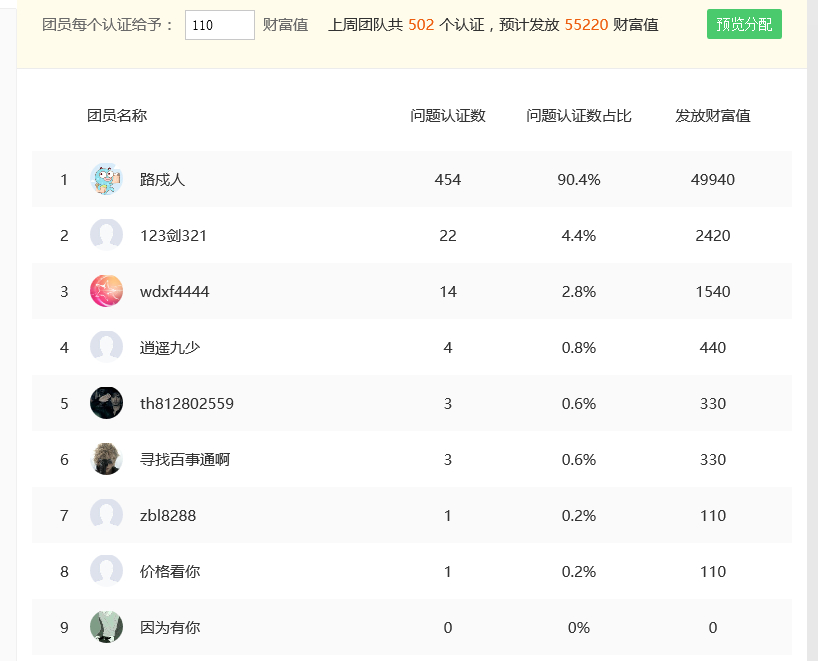
Task: Select member name 因为有你
Action: point(170,627)
